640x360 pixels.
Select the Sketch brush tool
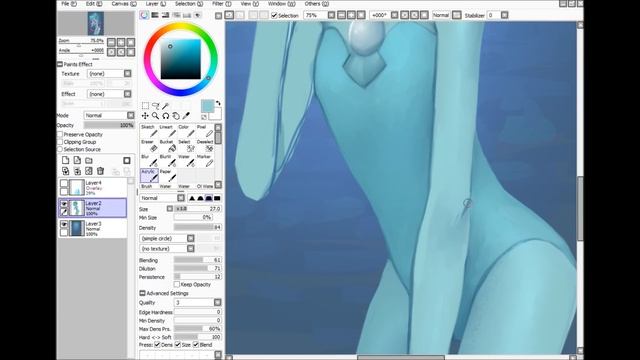(x=149, y=131)
